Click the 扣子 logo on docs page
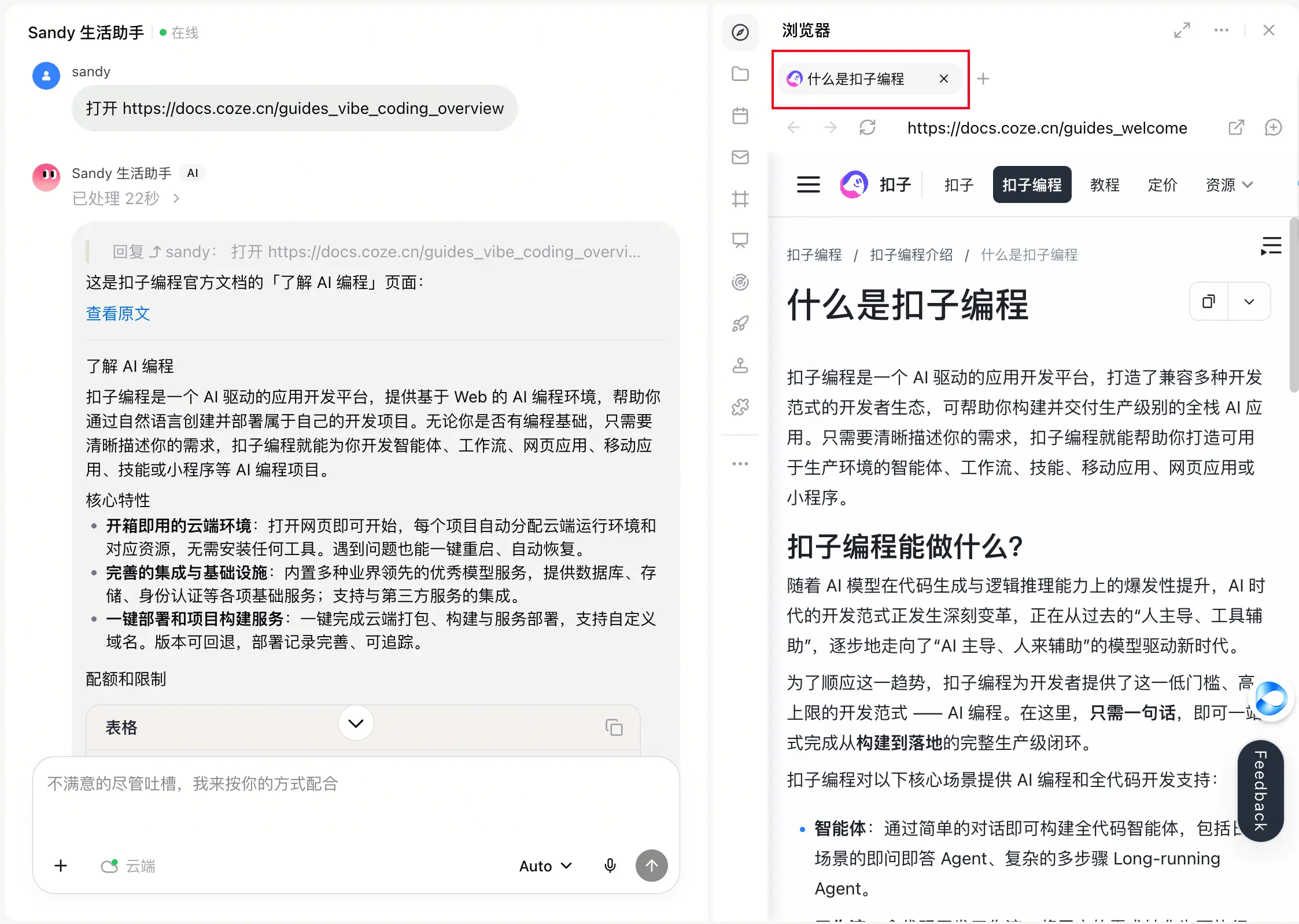Viewport: 1299px width, 924px height. coord(876,184)
